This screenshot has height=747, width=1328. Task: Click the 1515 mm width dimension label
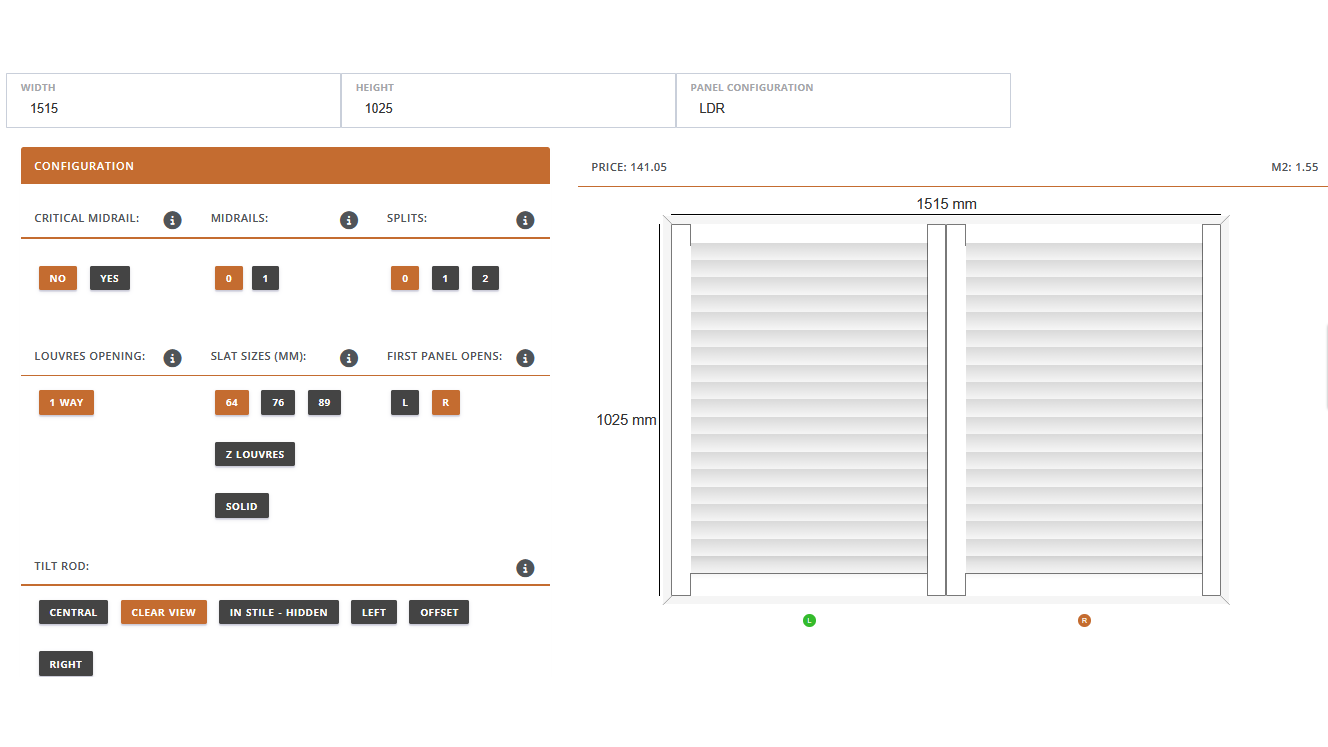pos(946,204)
